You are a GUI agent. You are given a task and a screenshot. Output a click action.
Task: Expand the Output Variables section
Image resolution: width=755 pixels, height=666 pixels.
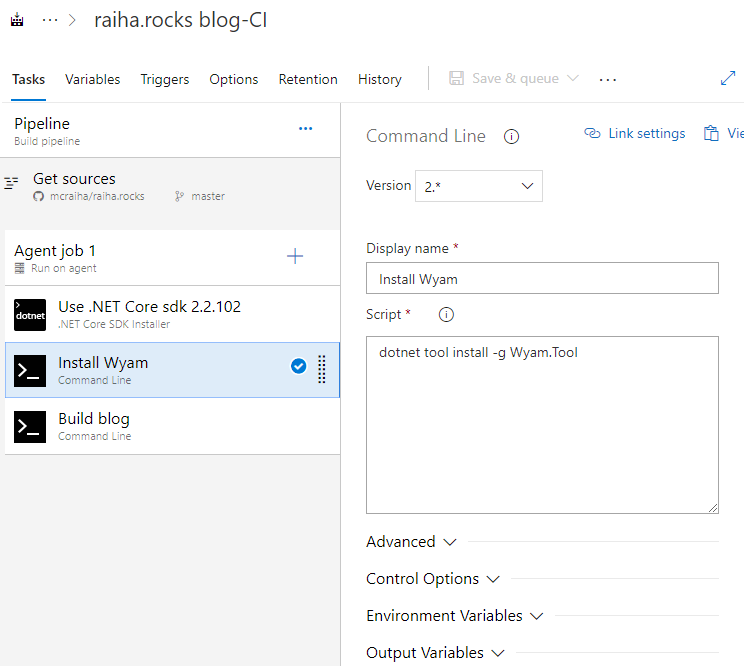435,653
